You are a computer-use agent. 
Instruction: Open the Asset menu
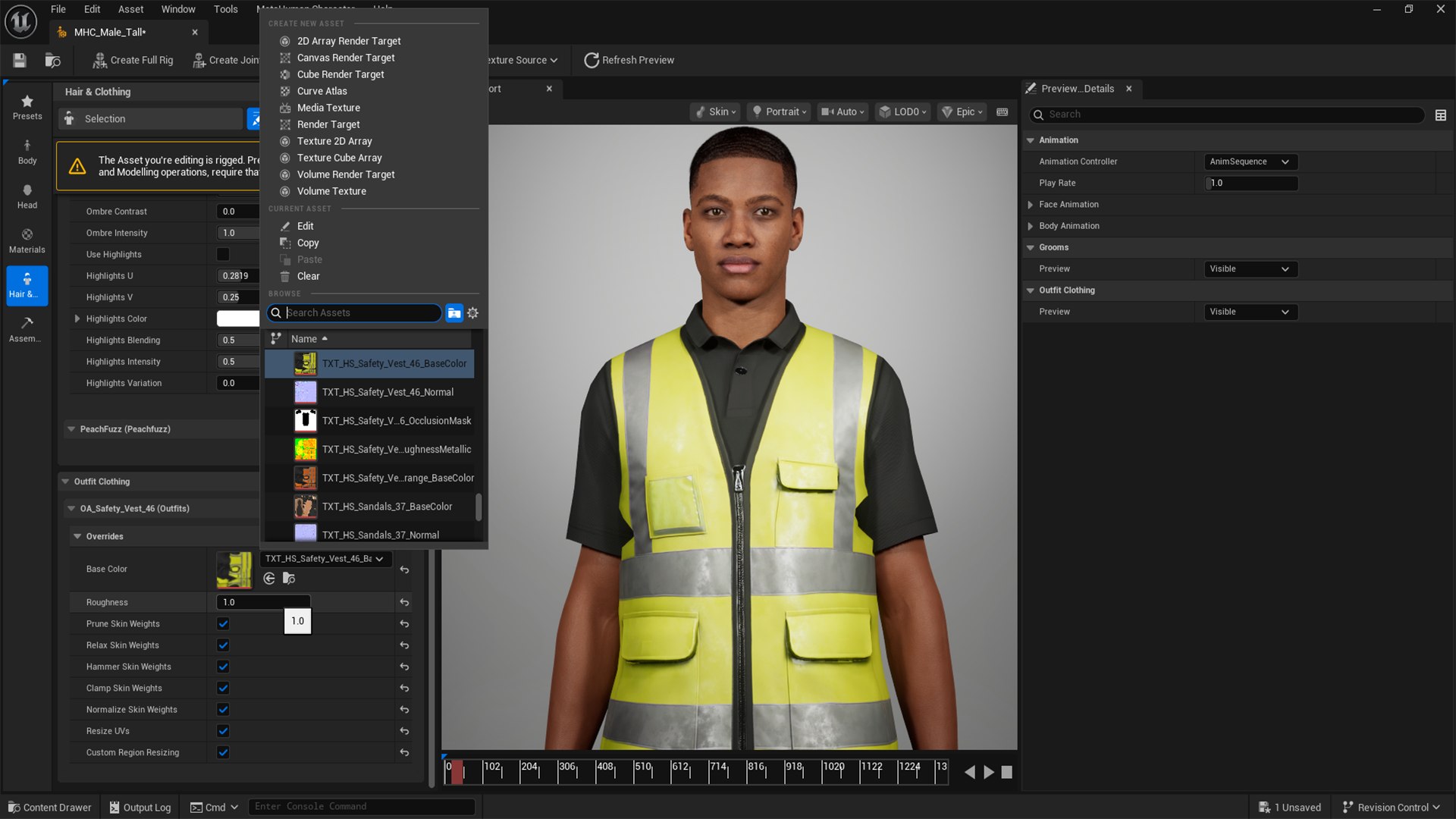click(130, 9)
